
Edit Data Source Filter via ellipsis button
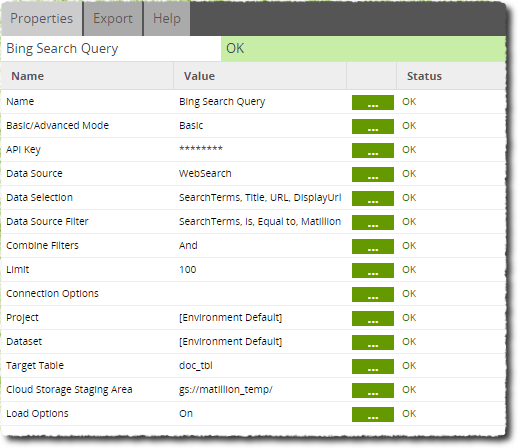[x=373, y=222]
